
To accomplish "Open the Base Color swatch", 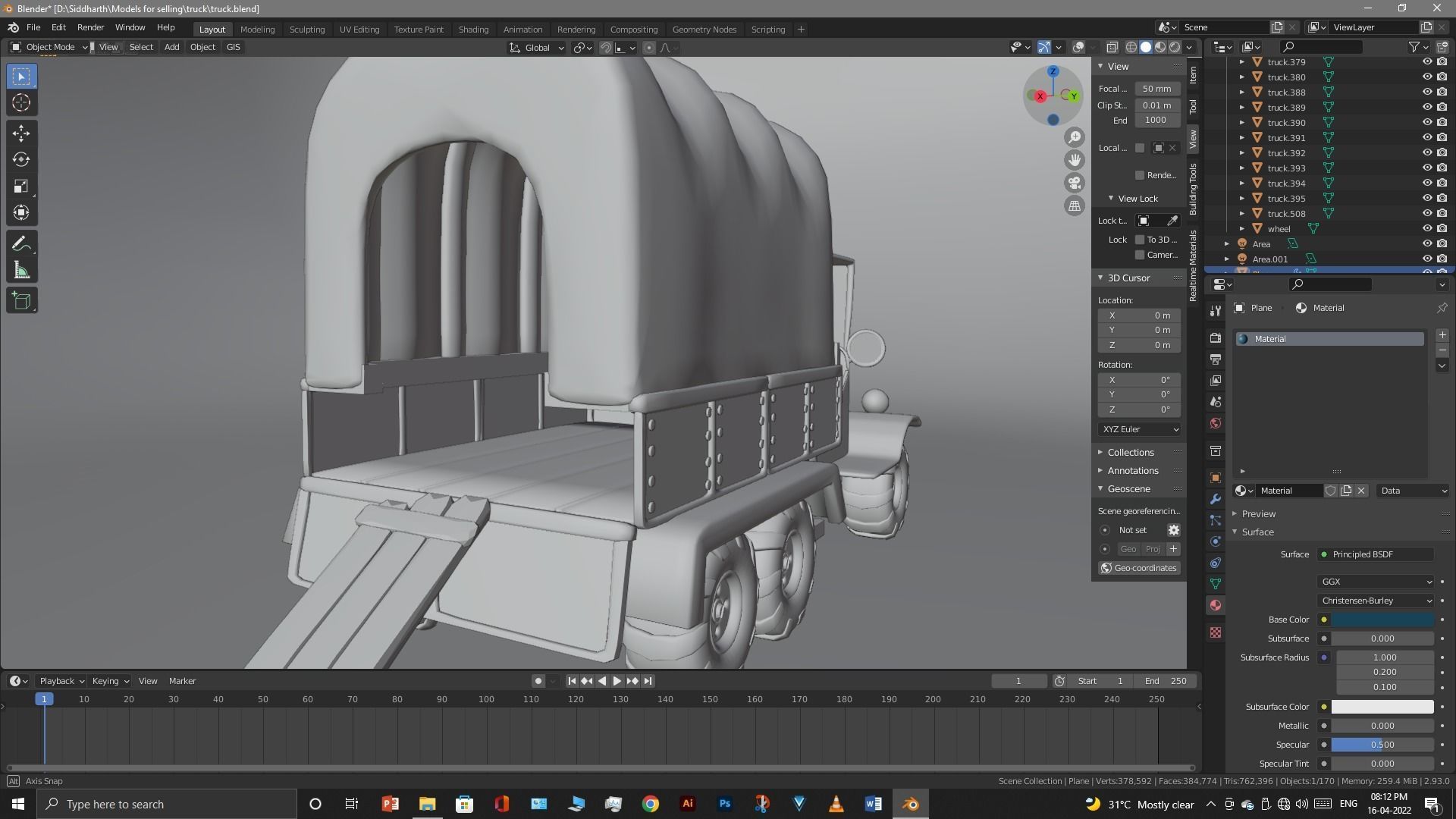I will click(x=1382, y=620).
